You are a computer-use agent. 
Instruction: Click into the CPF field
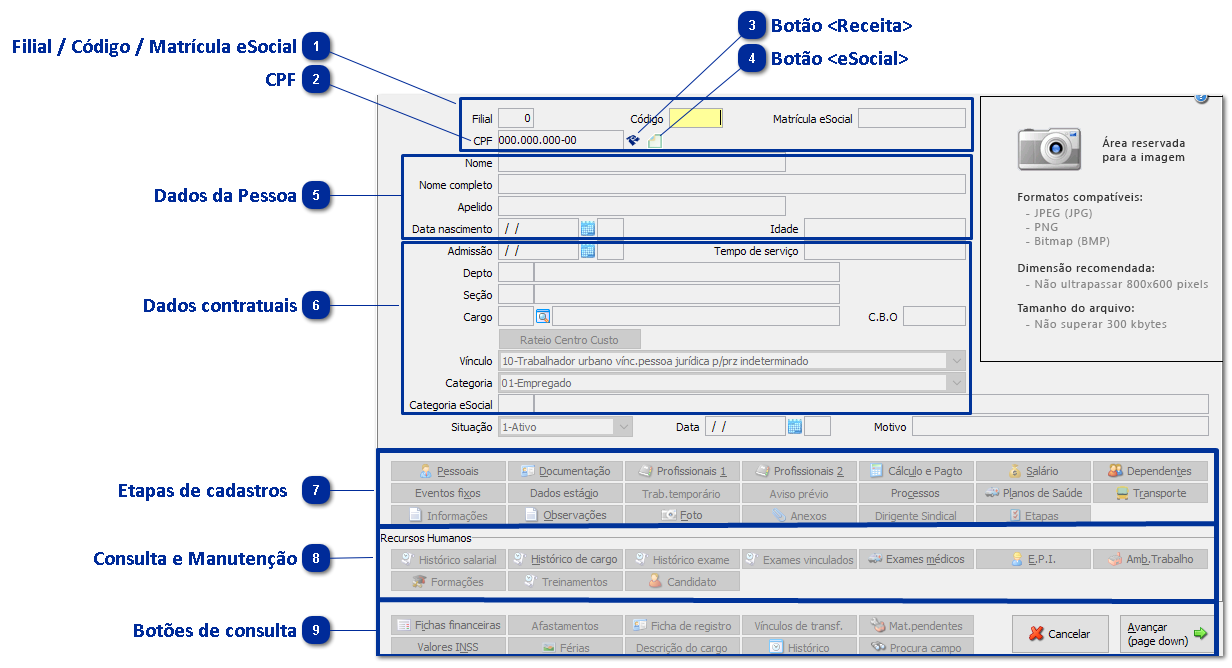click(x=560, y=140)
